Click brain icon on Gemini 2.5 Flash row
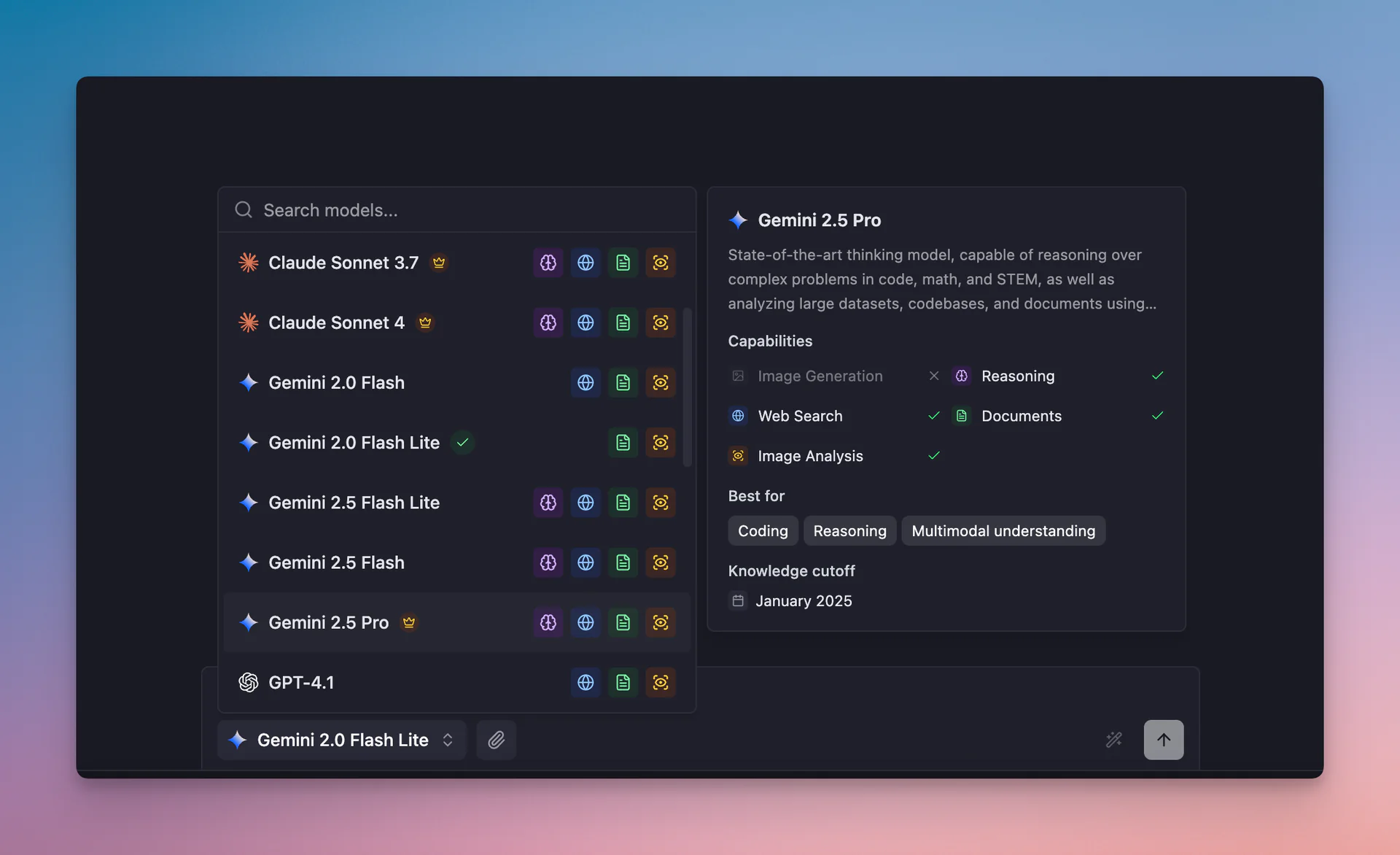 [548, 562]
